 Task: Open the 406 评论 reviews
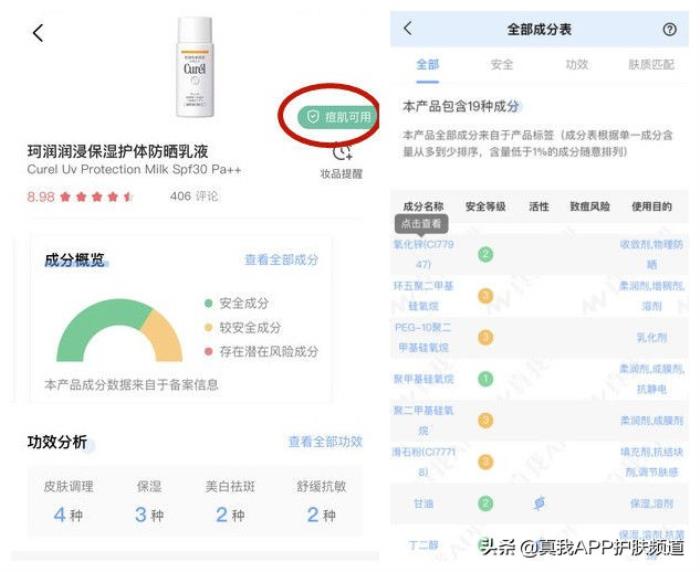click(194, 196)
